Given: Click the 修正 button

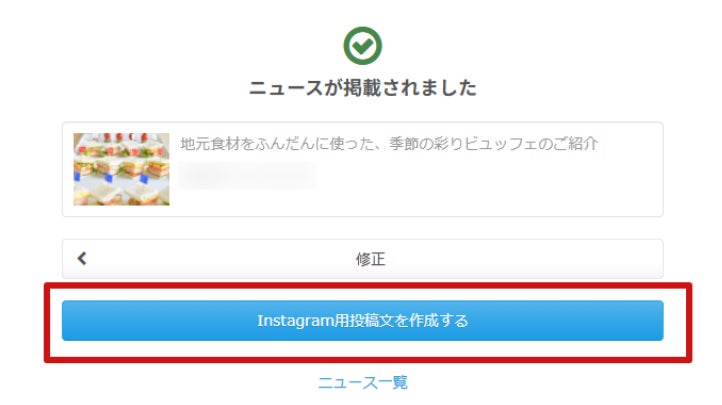Looking at the screenshot, I should coord(362,259).
